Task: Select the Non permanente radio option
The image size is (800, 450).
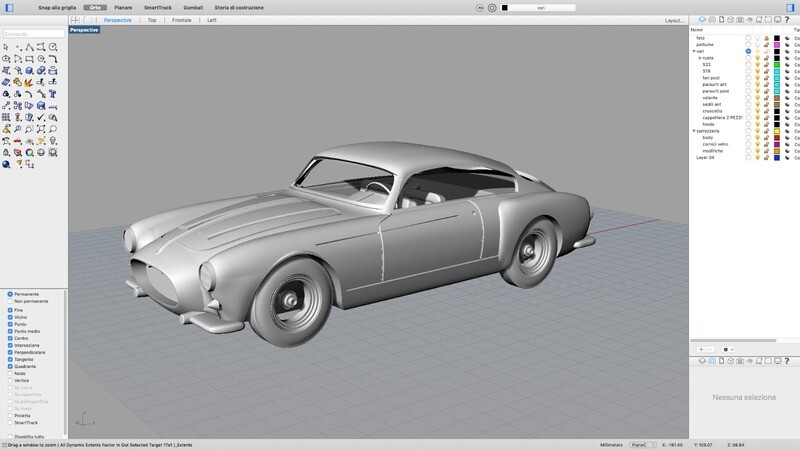Action: [10, 301]
